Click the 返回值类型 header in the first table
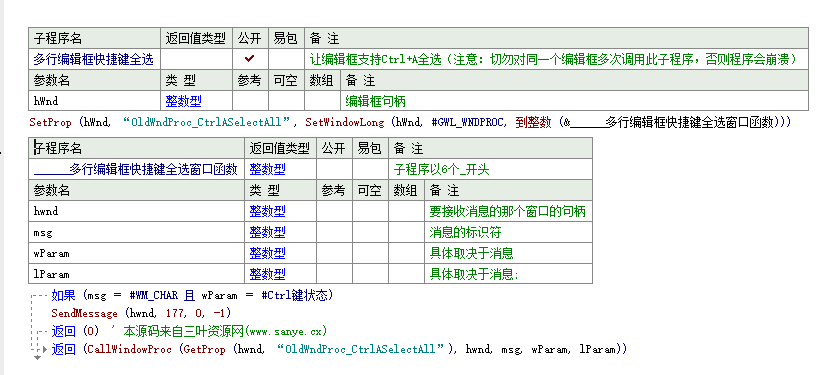 click(x=196, y=38)
